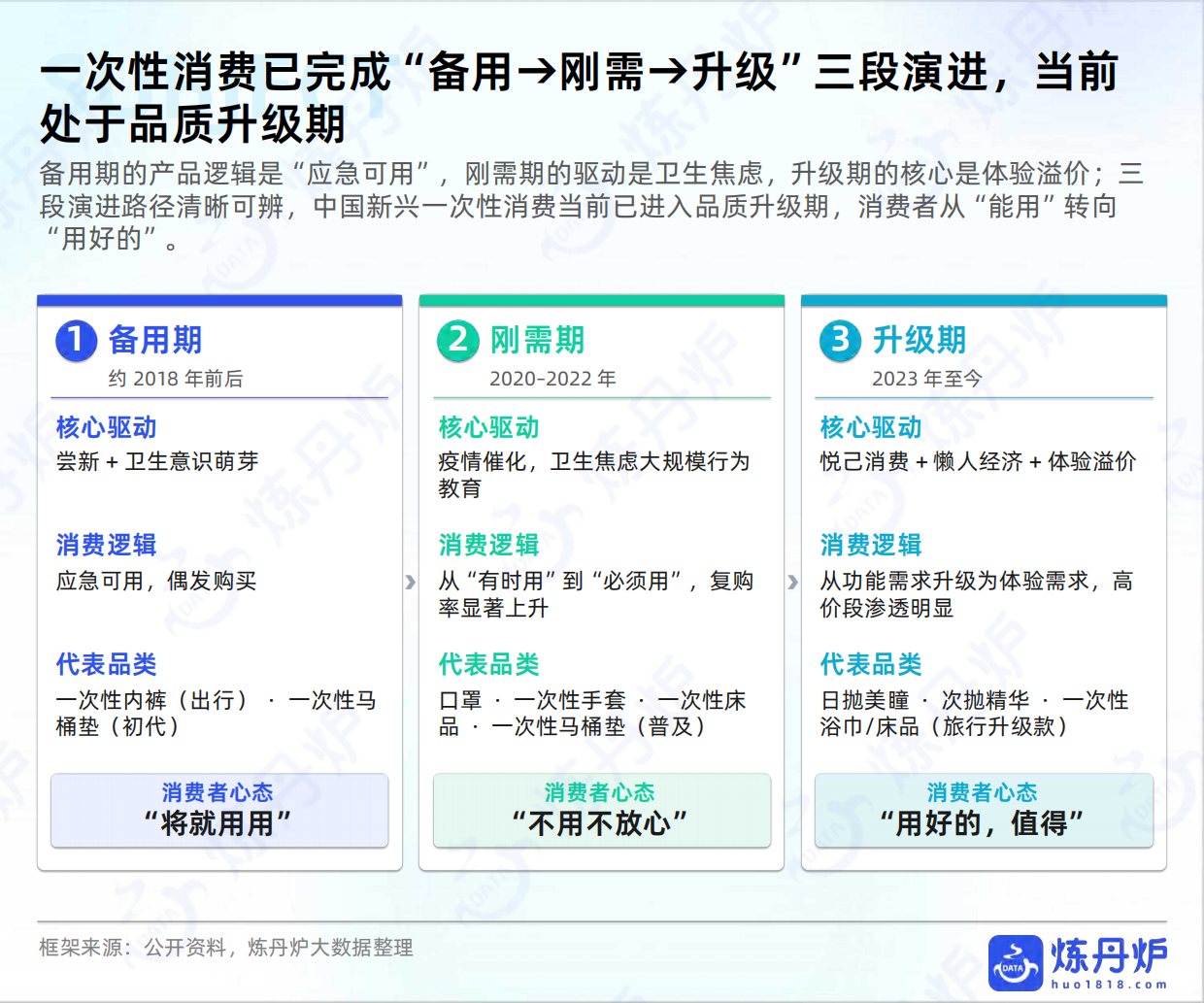
Task: Click the text 一次性内裤（出行）· 一次性马桶垫
Action: (x=216, y=713)
